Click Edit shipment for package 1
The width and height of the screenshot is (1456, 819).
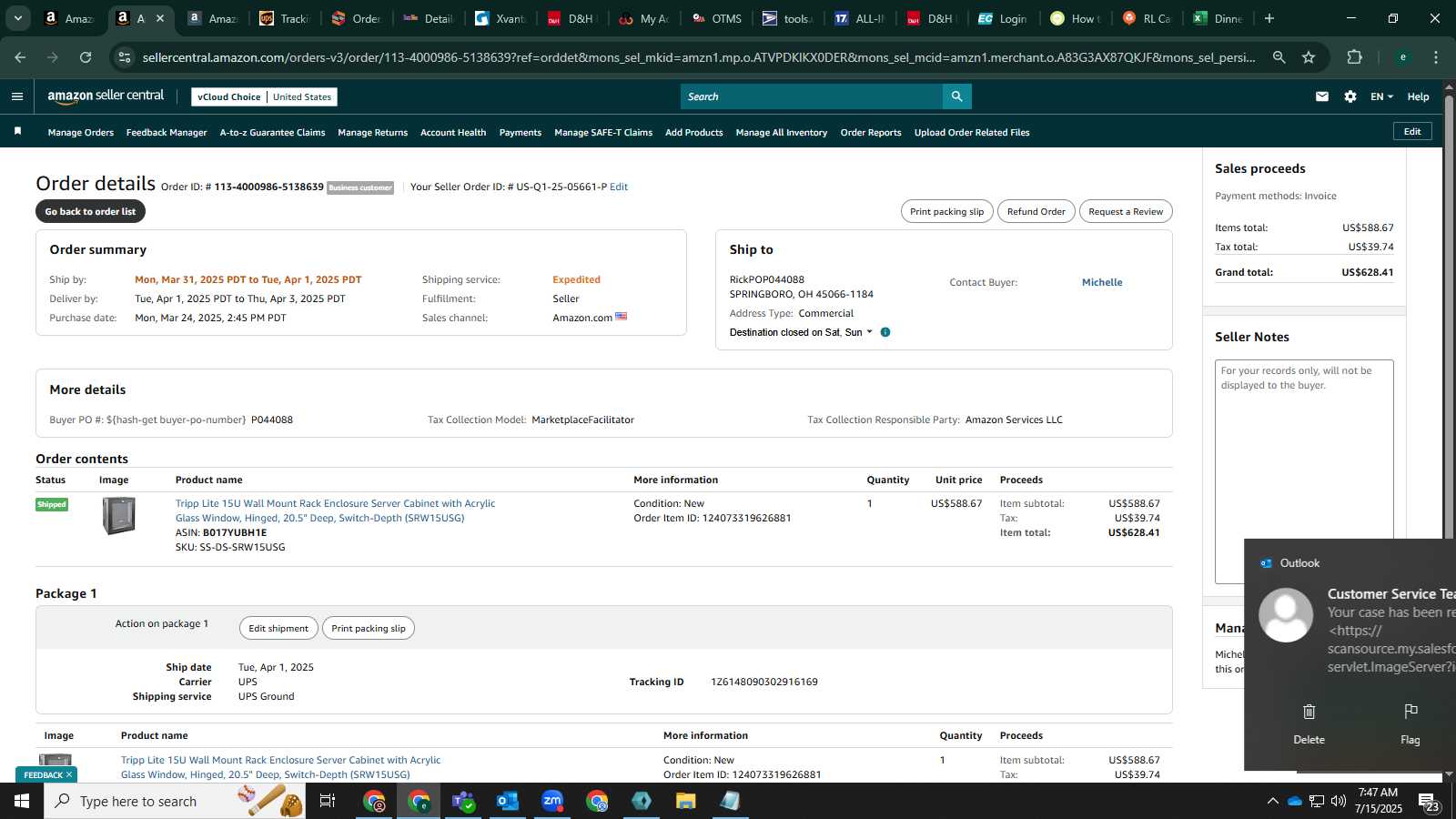point(278,628)
